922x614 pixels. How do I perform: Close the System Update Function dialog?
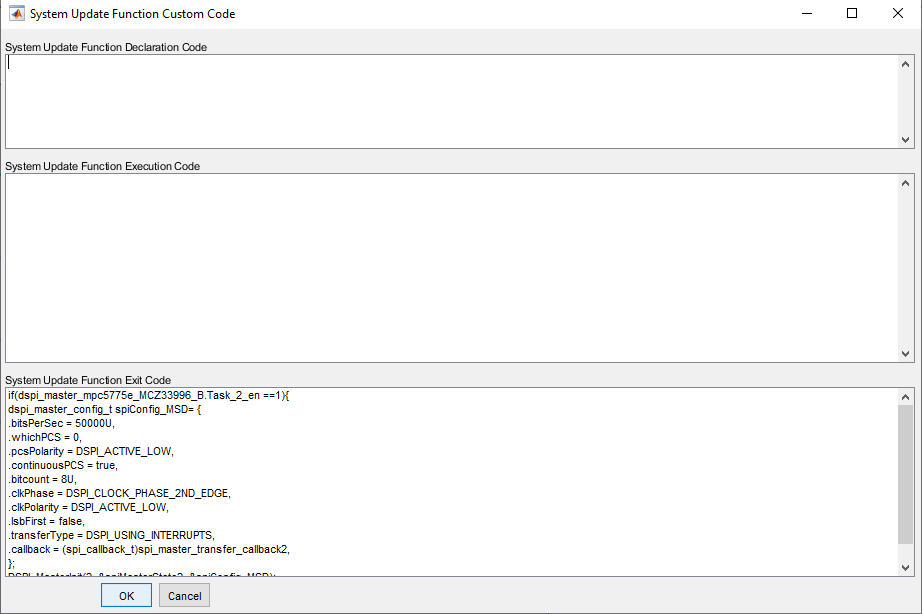click(x=897, y=14)
